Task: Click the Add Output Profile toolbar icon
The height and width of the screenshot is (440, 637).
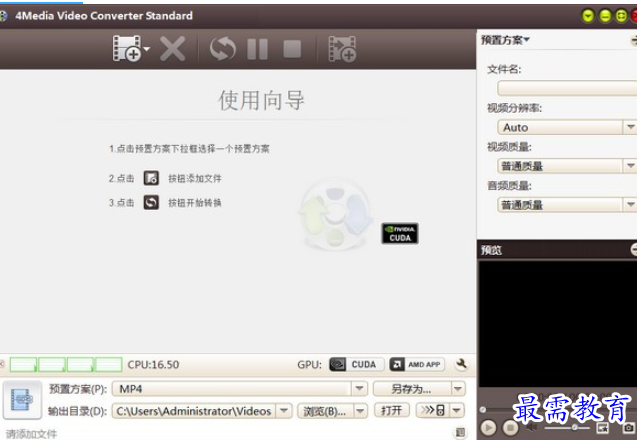Action: [x=342, y=49]
